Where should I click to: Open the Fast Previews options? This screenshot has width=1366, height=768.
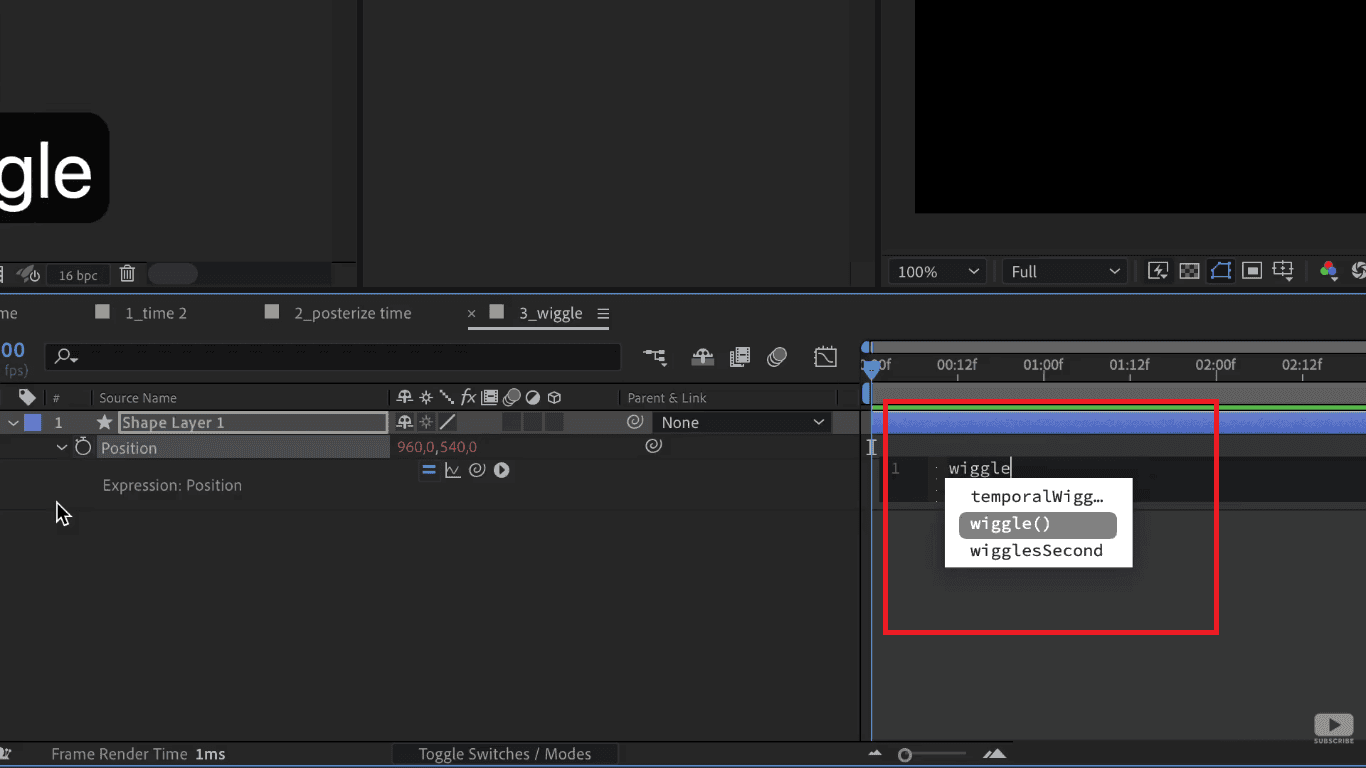pos(1158,271)
